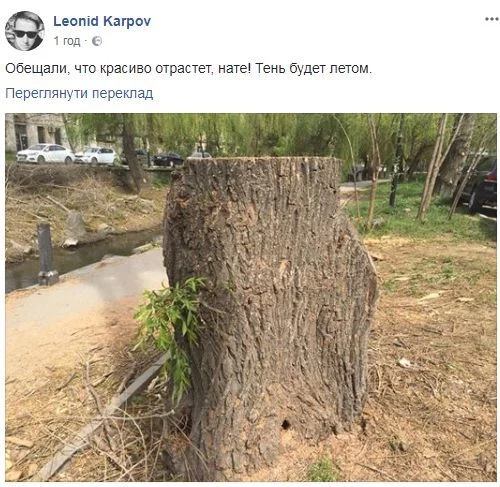Open Leonid Karpov's profile picture
The image size is (500, 487).
24,31
